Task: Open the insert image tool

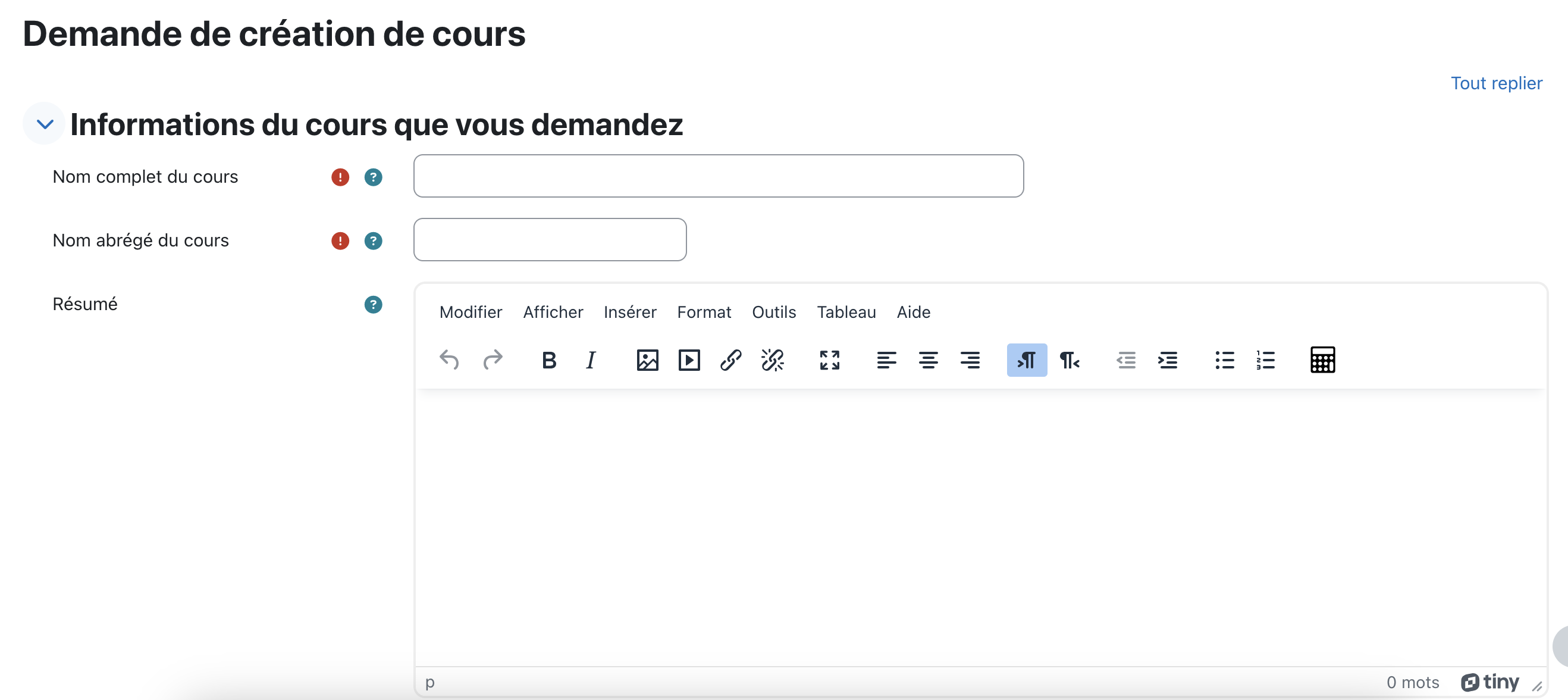Action: coord(647,360)
